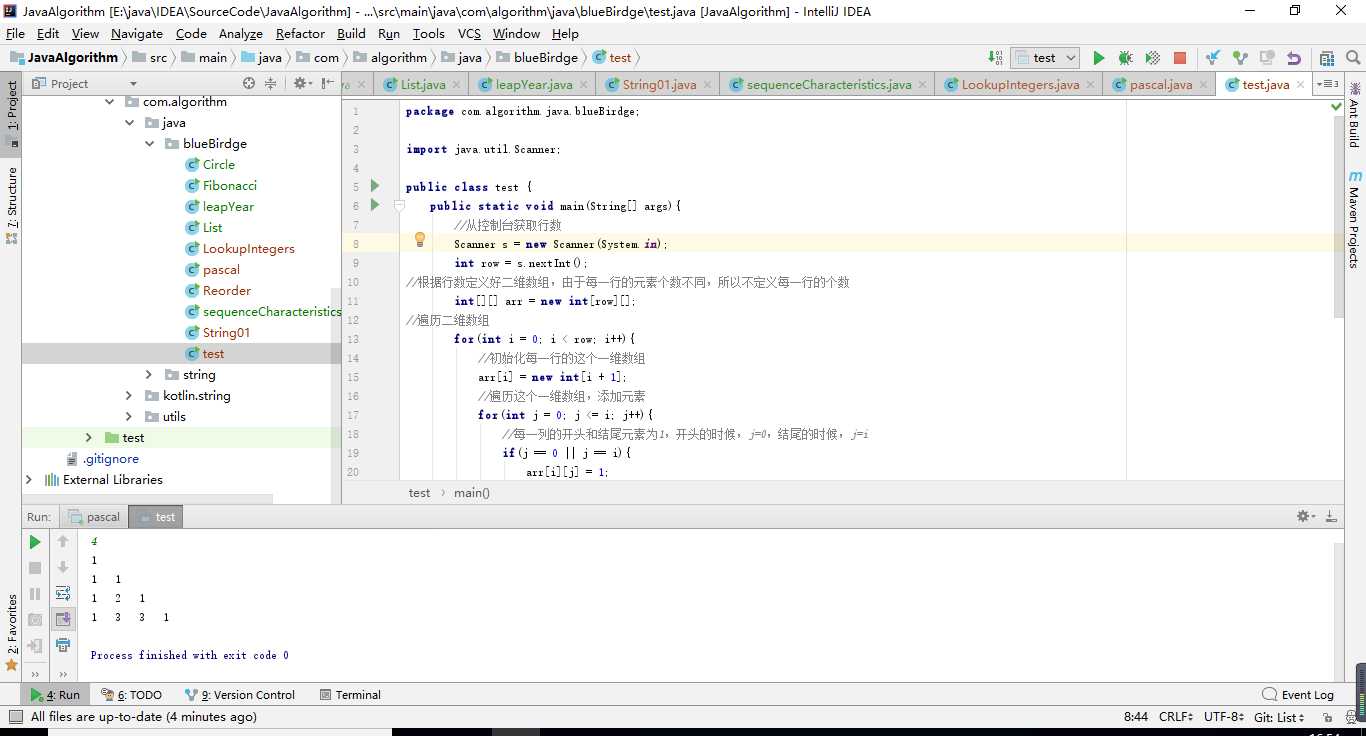
Task: Close the List.java editor tab
Action: click(456, 85)
